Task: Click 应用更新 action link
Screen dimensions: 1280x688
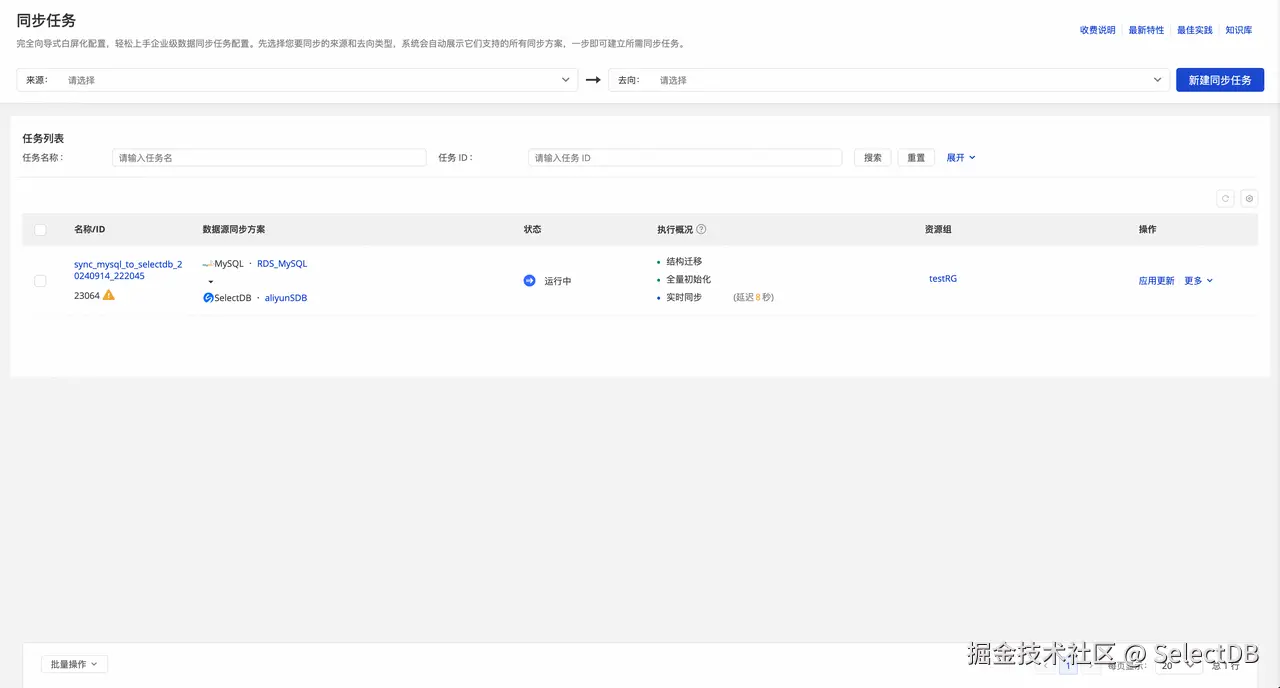Action: [x=1156, y=281]
